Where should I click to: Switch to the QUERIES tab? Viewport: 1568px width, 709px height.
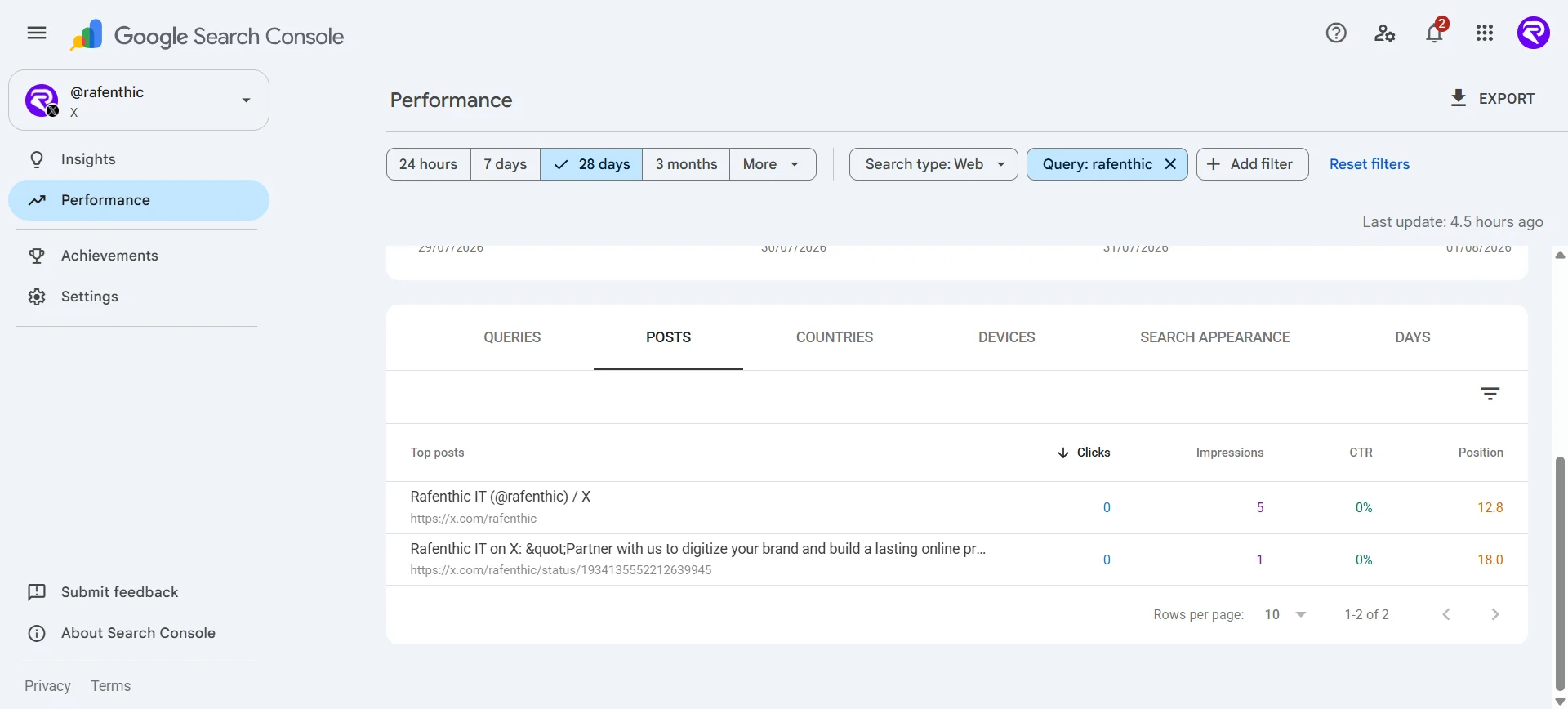pyautogui.click(x=512, y=337)
